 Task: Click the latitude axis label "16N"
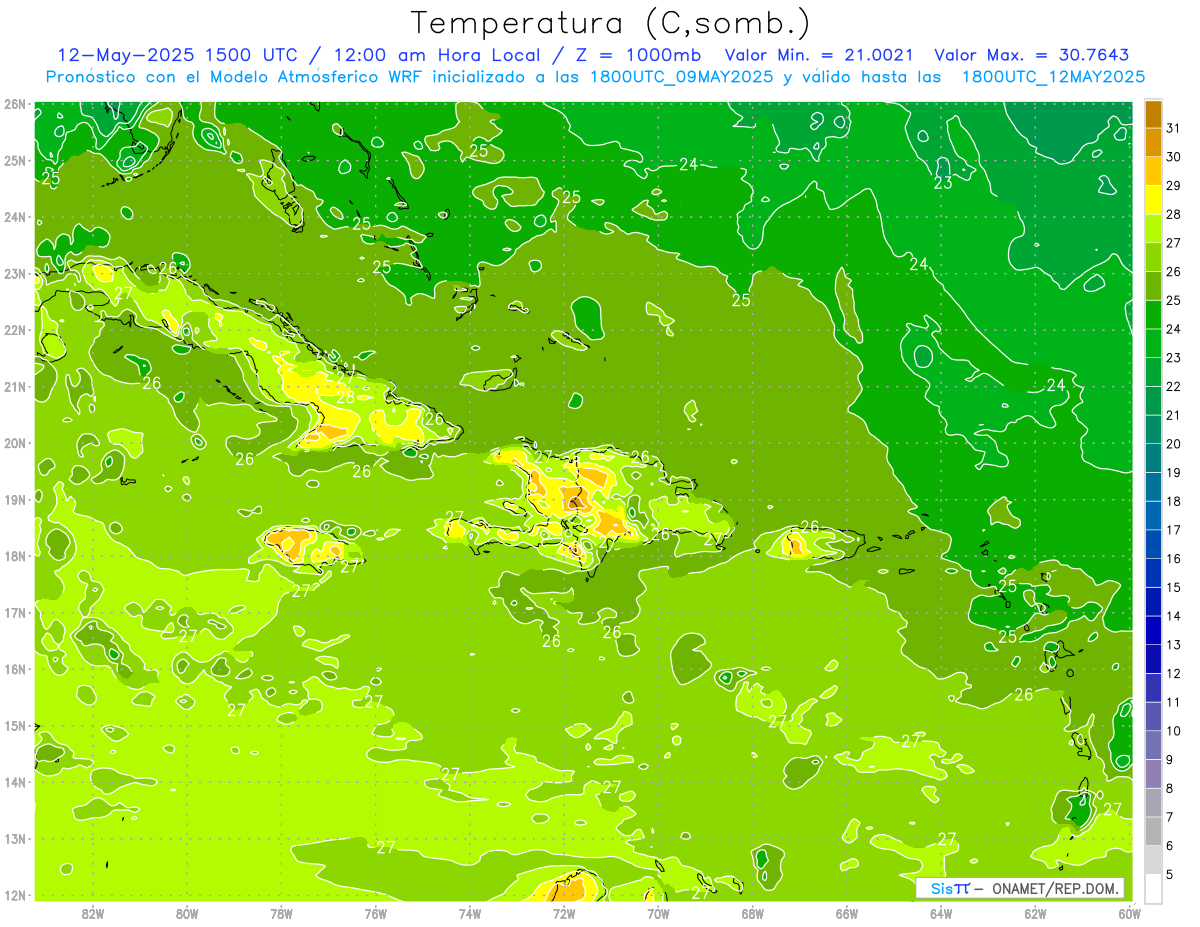click(15, 669)
